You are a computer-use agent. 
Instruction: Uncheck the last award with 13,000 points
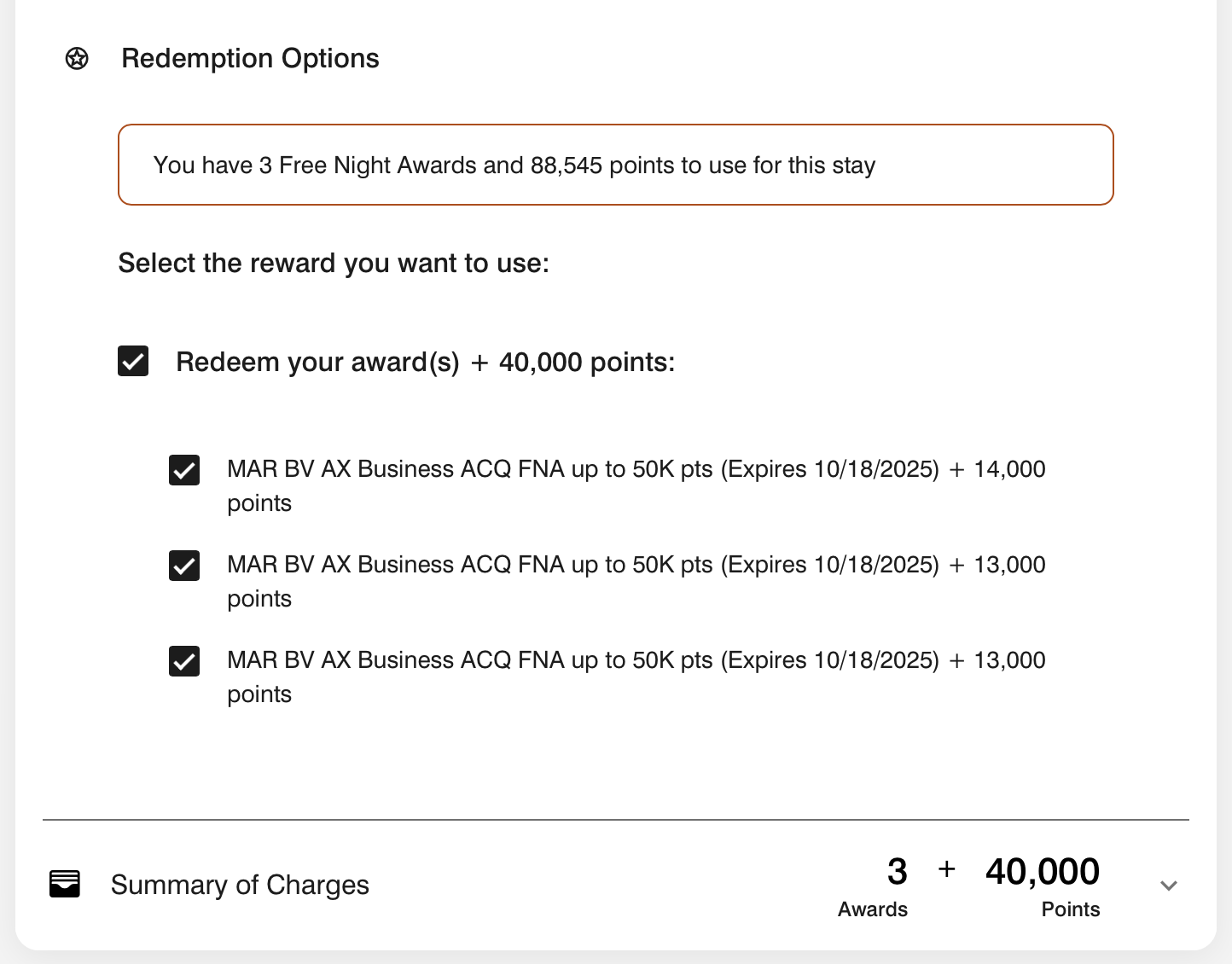coord(184,661)
